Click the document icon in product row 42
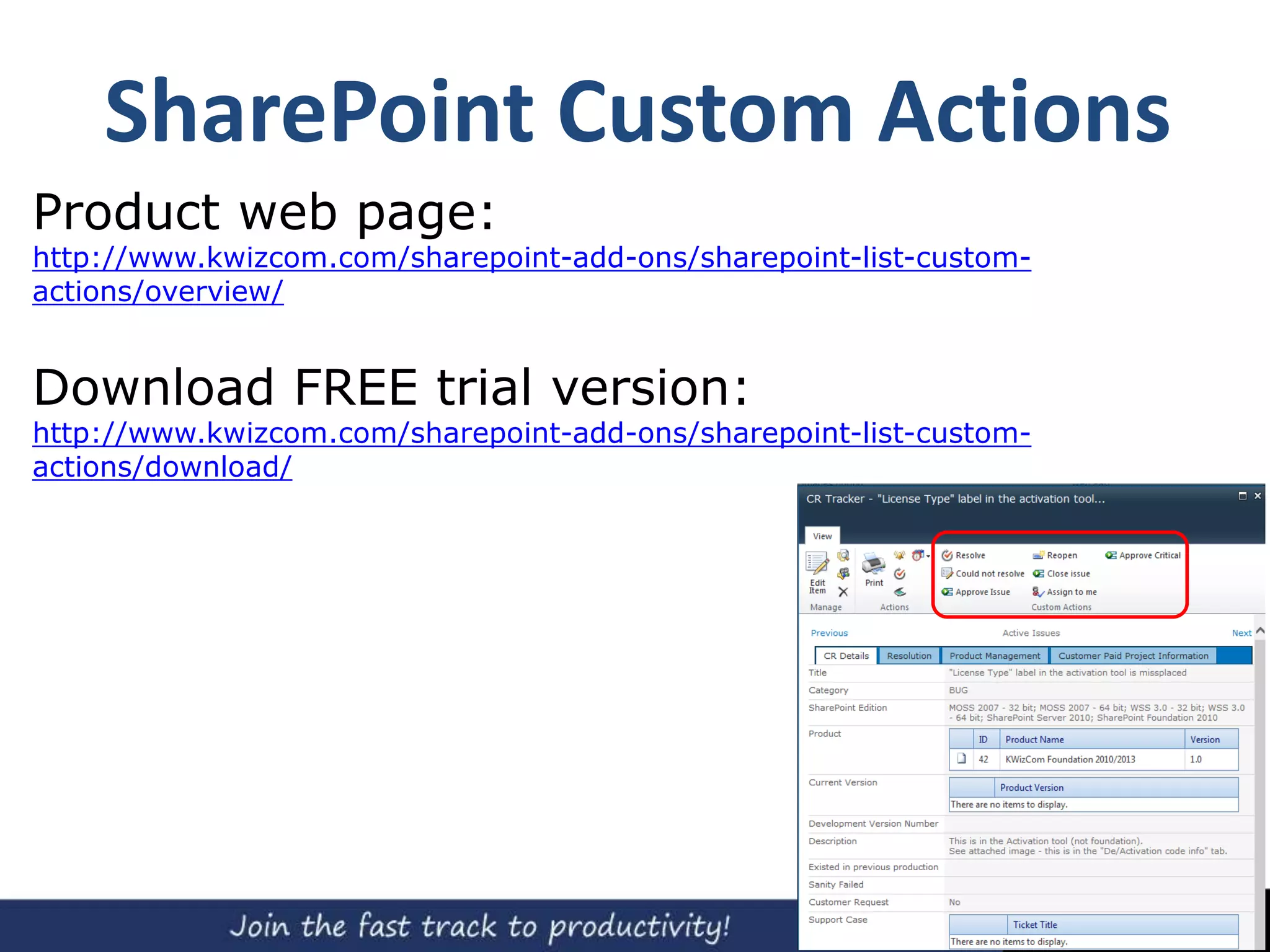This screenshot has height=952, width=1270. pyautogui.click(x=961, y=759)
